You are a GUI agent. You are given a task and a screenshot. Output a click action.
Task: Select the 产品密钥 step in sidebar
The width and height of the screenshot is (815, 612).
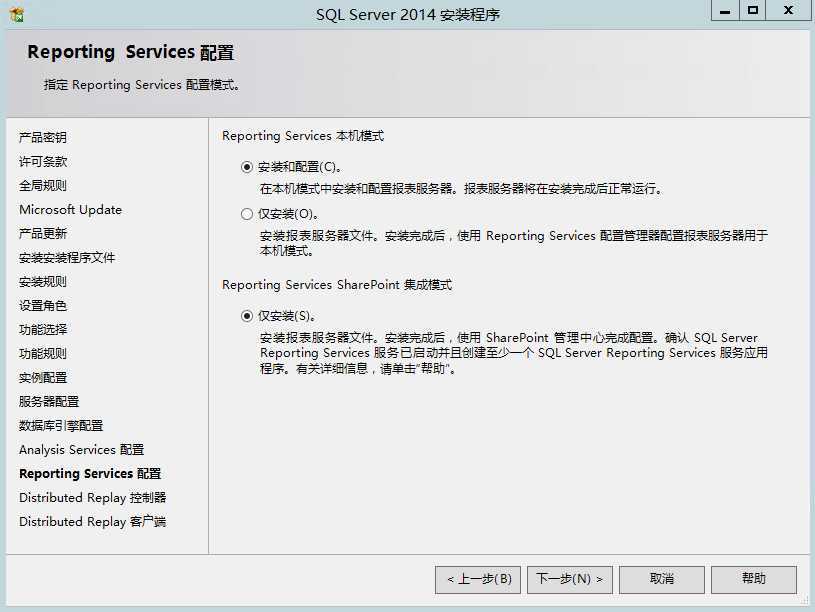pos(43,137)
